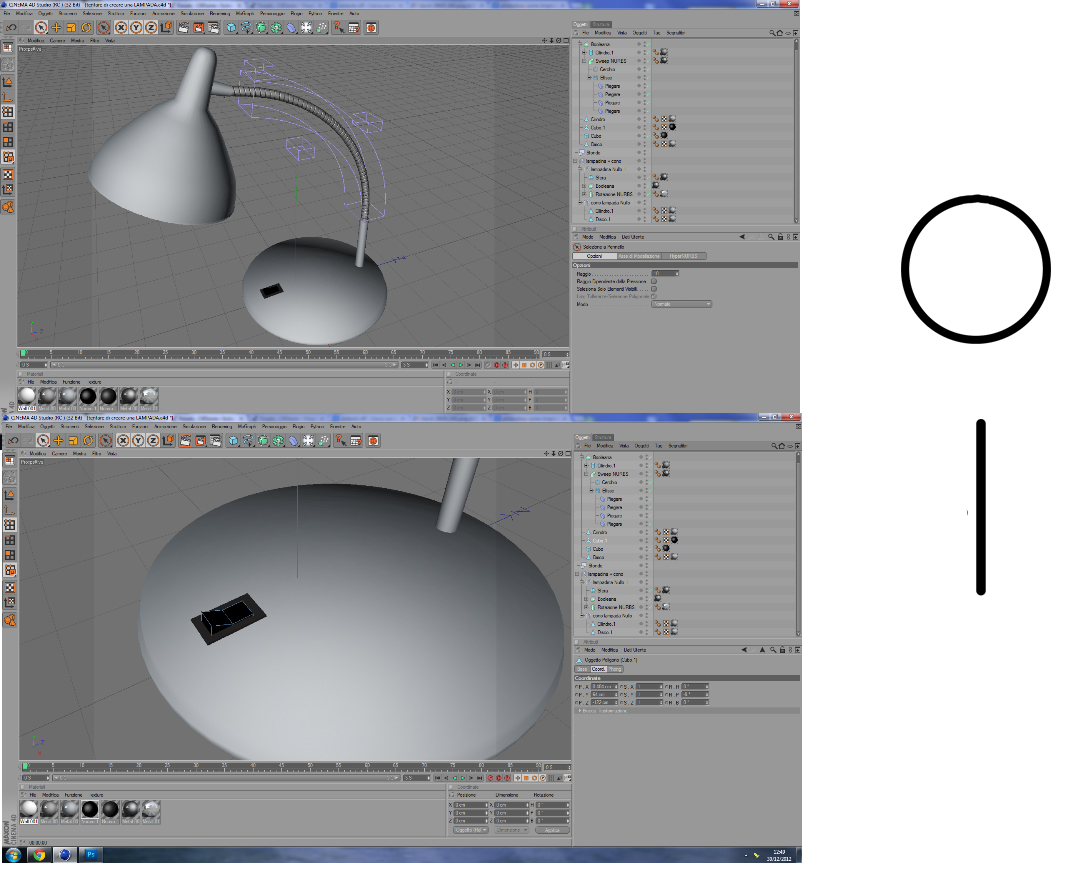Switch to the Asse di Modellazione tab

639,256
